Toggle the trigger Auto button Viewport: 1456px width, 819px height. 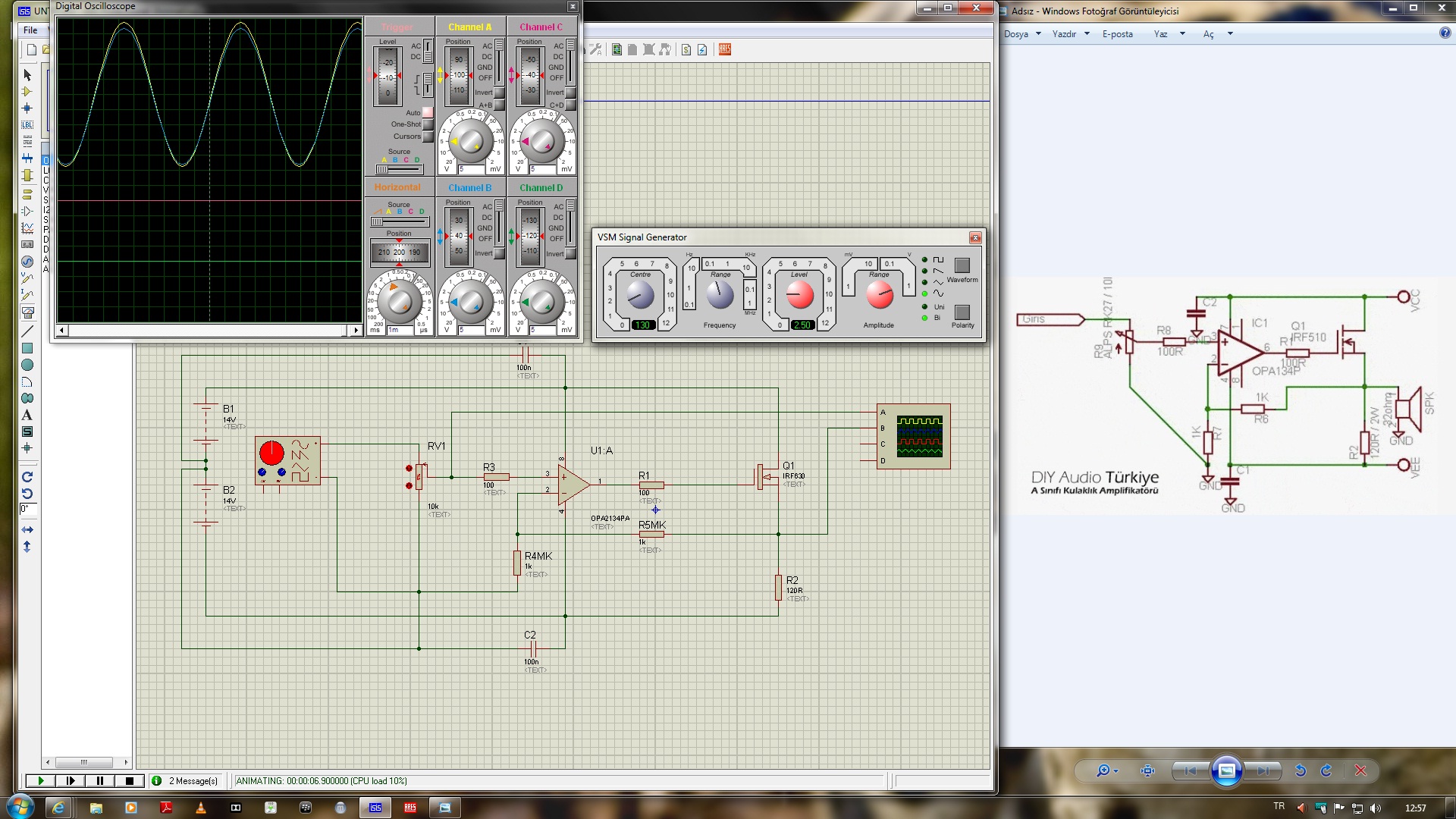428,112
